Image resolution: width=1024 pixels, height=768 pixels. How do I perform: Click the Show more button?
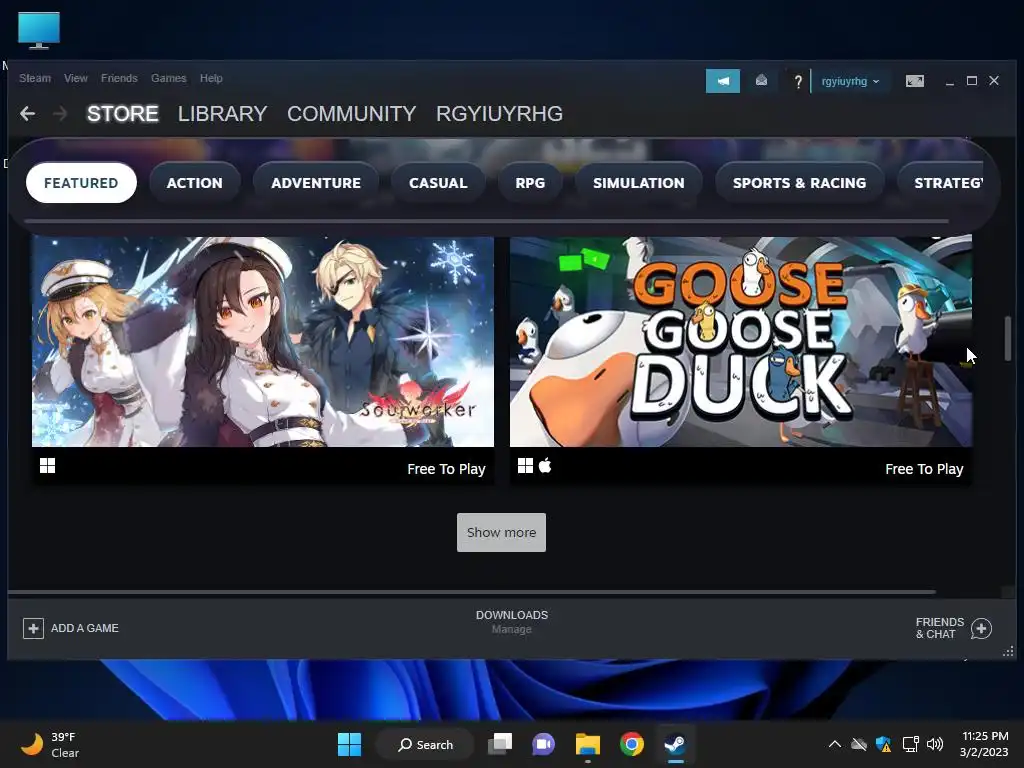502,532
